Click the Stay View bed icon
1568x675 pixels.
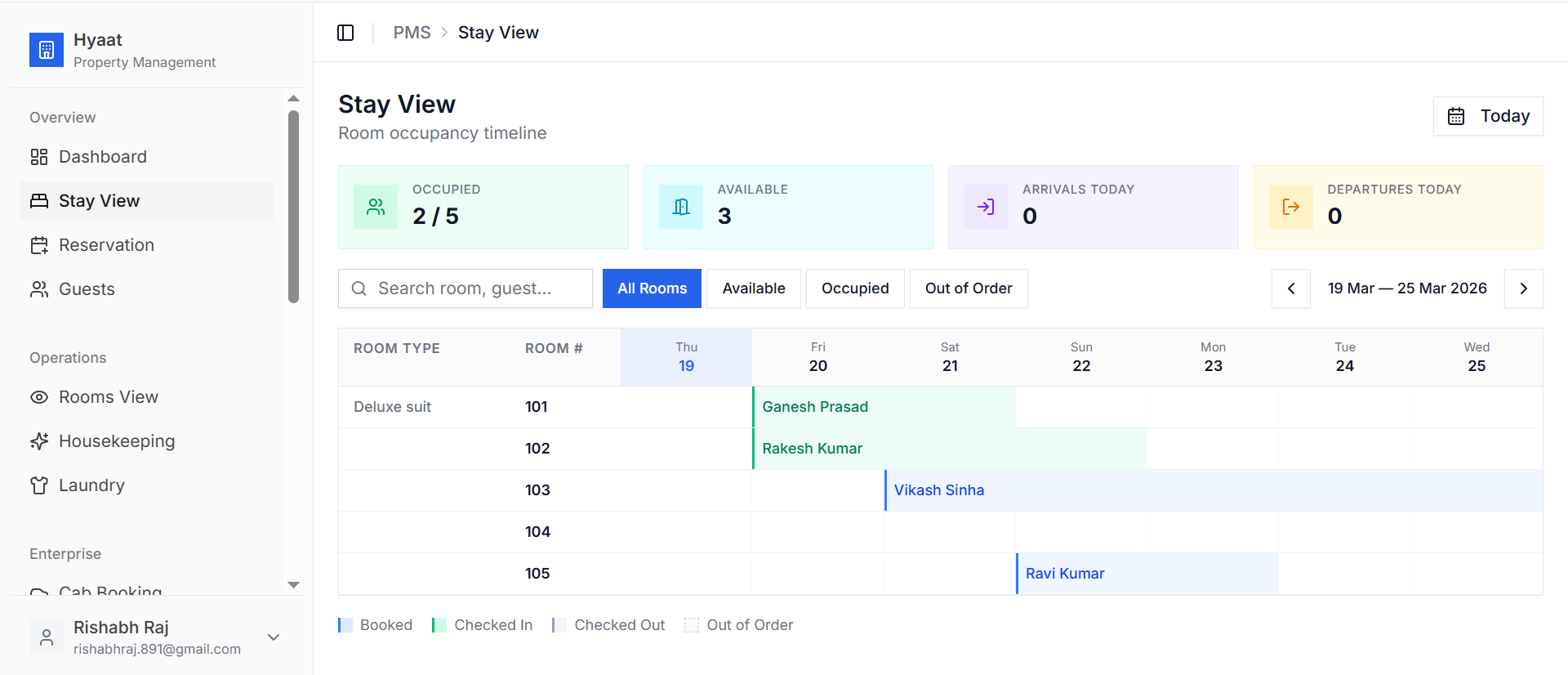point(39,201)
